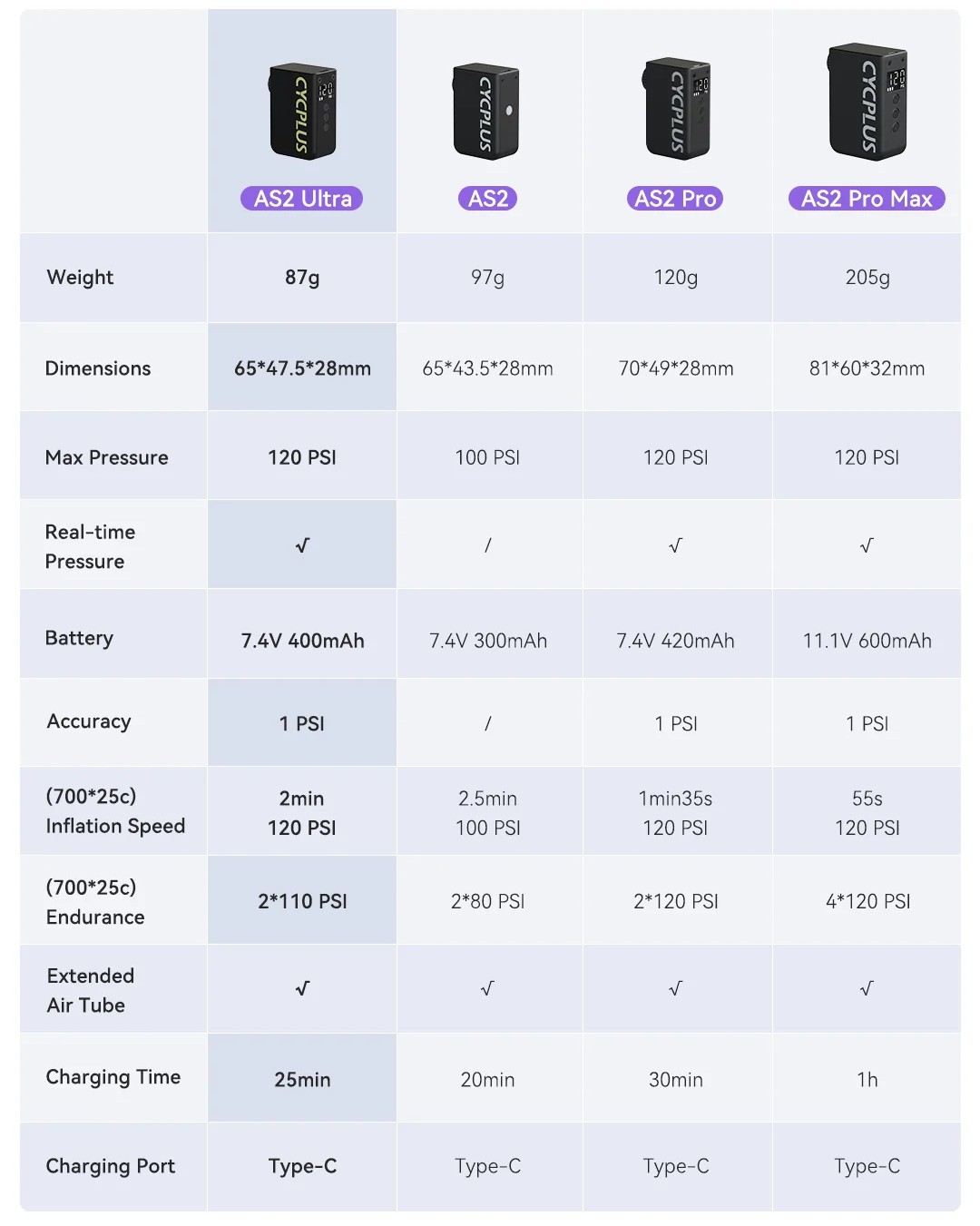Select the AS2 Pro pump image

point(676,109)
